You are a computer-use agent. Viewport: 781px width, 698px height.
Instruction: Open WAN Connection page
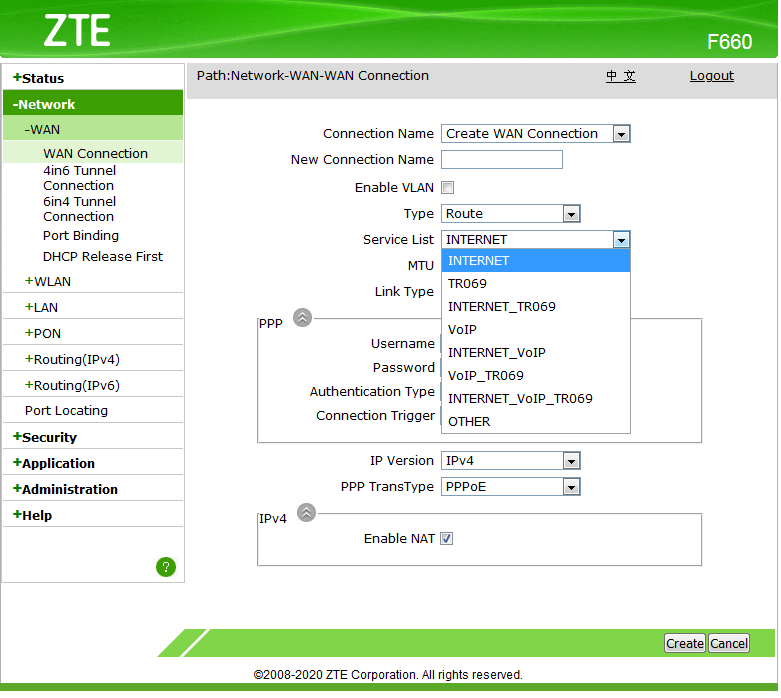point(95,153)
